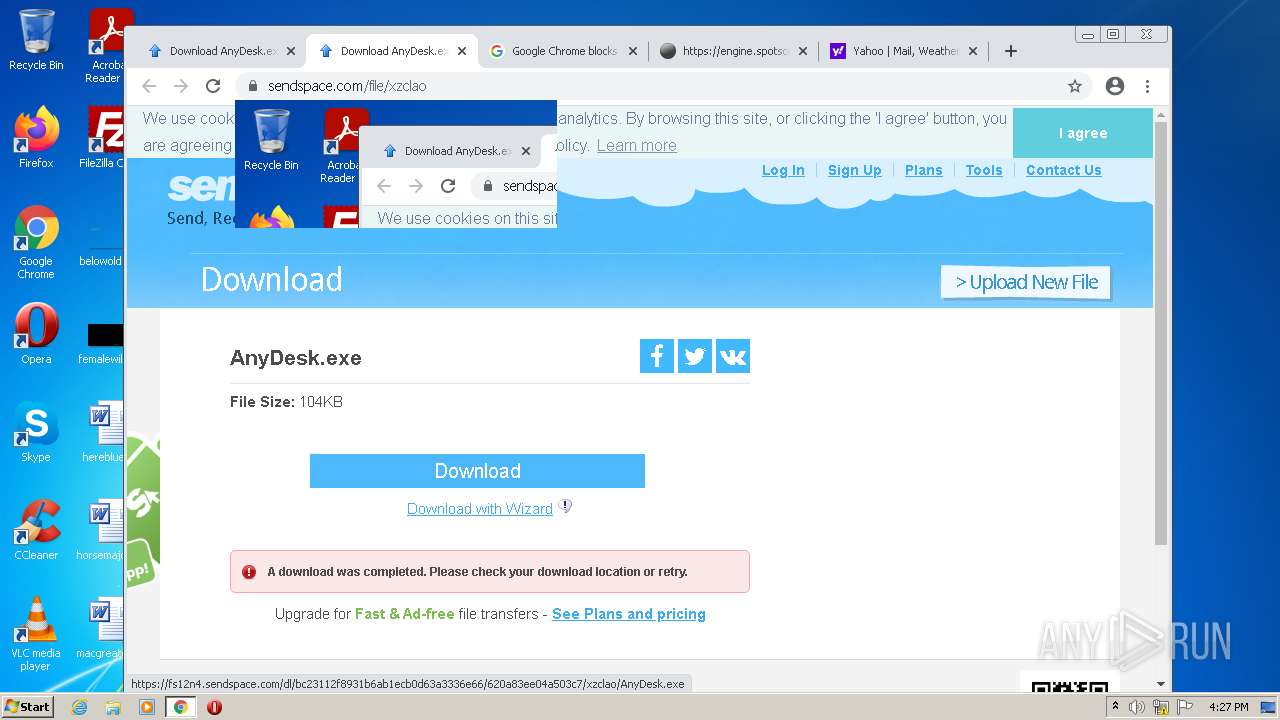Click the I agree cookie button
Viewport: 1280px width, 720px height.
pyautogui.click(x=1083, y=133)
